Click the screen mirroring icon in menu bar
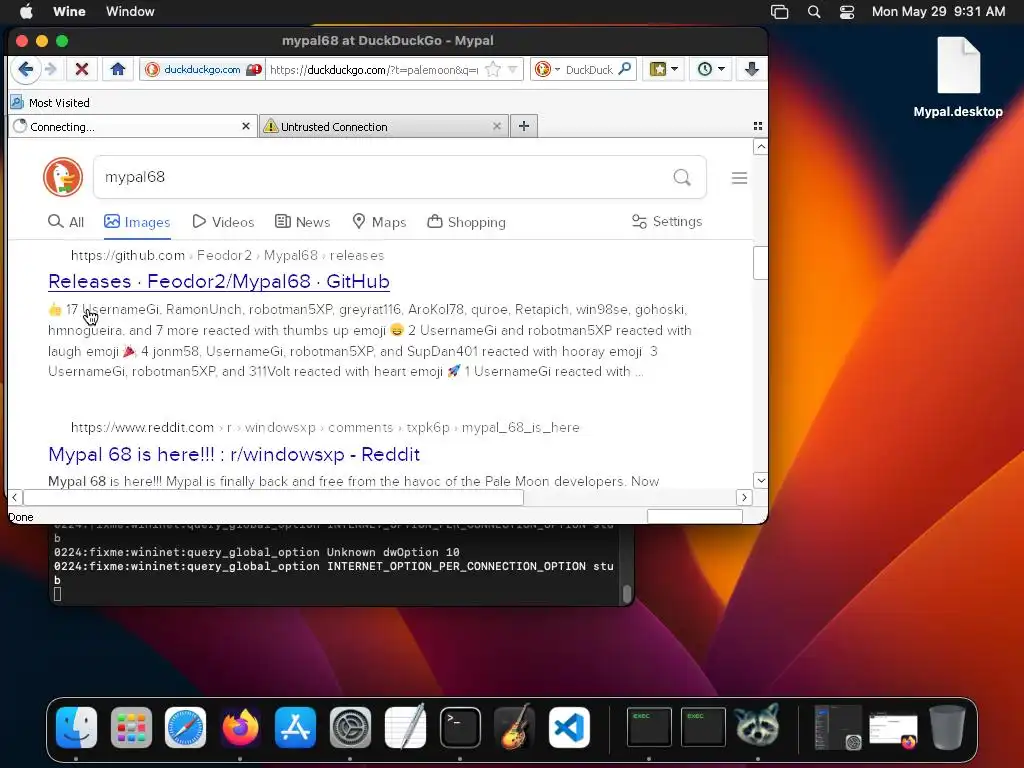This screenshot has width=1024, height=768. tap(780, 12)
